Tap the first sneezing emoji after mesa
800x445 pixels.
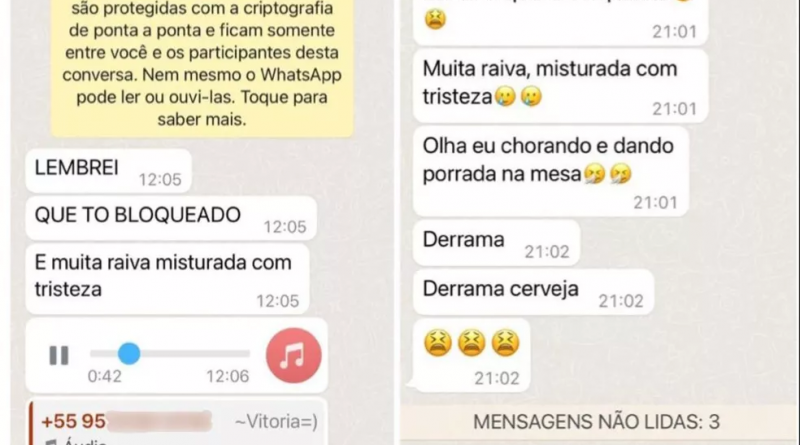tap(594, 174)
